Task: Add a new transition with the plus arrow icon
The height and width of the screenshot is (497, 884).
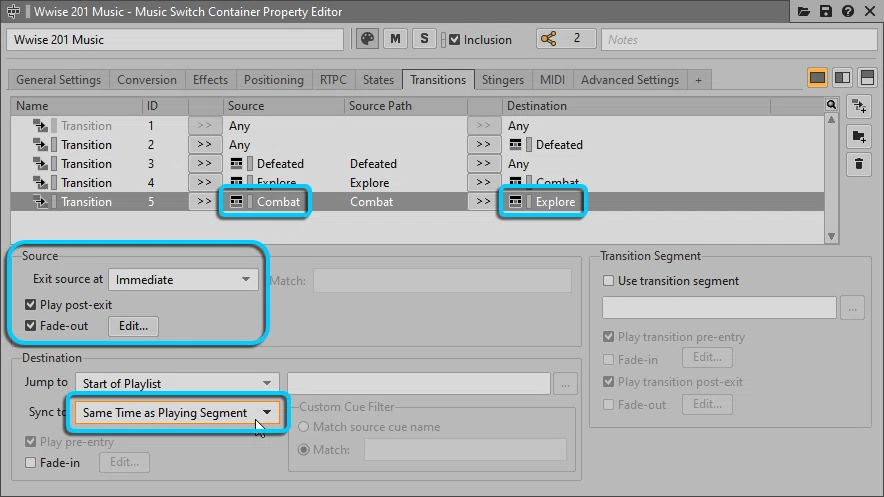Action: point(859,106)
